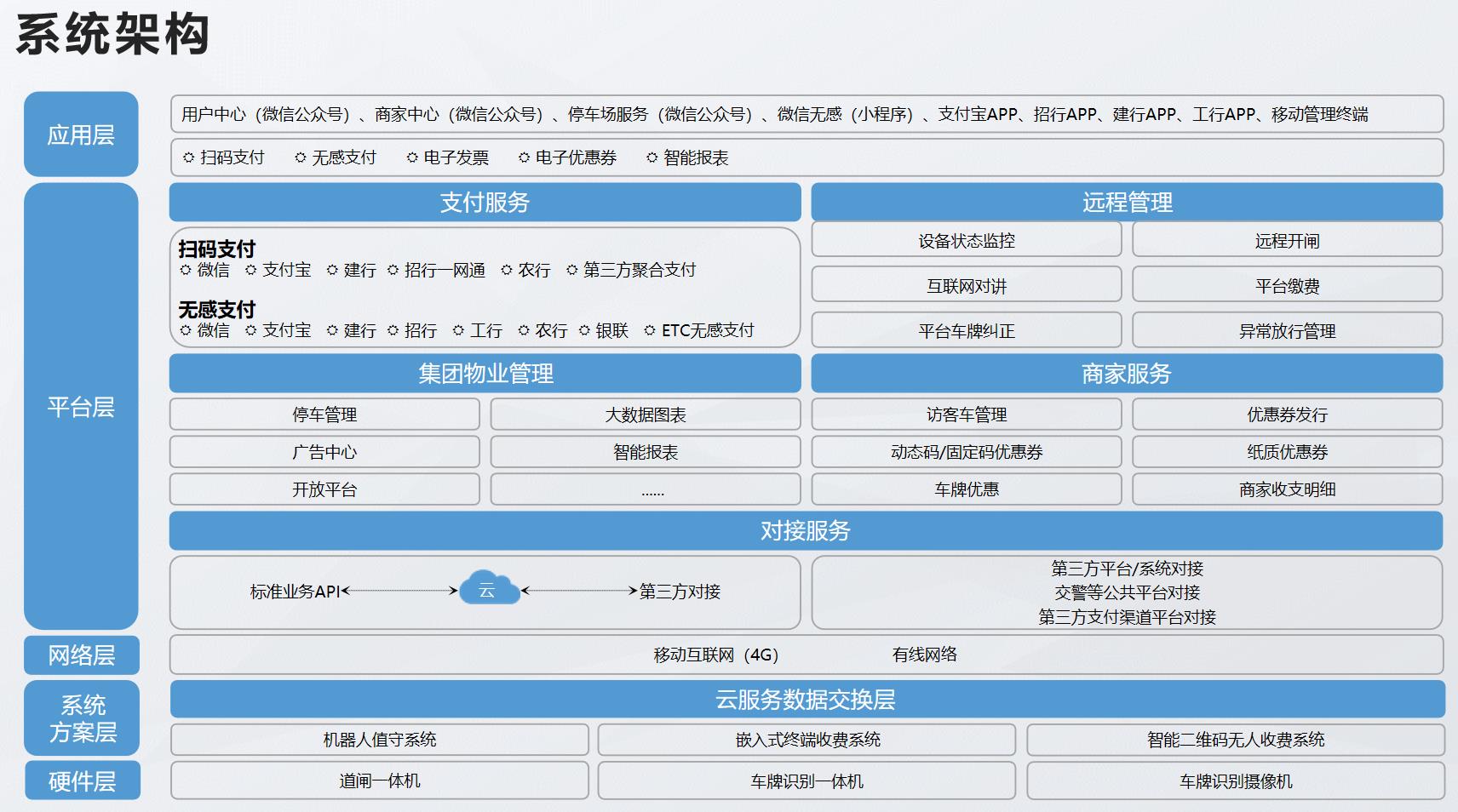The height and width of the screenshot is (812, 1458).
Task: Select the 车牌识别摄像机 box
Action: point(1236,781)
